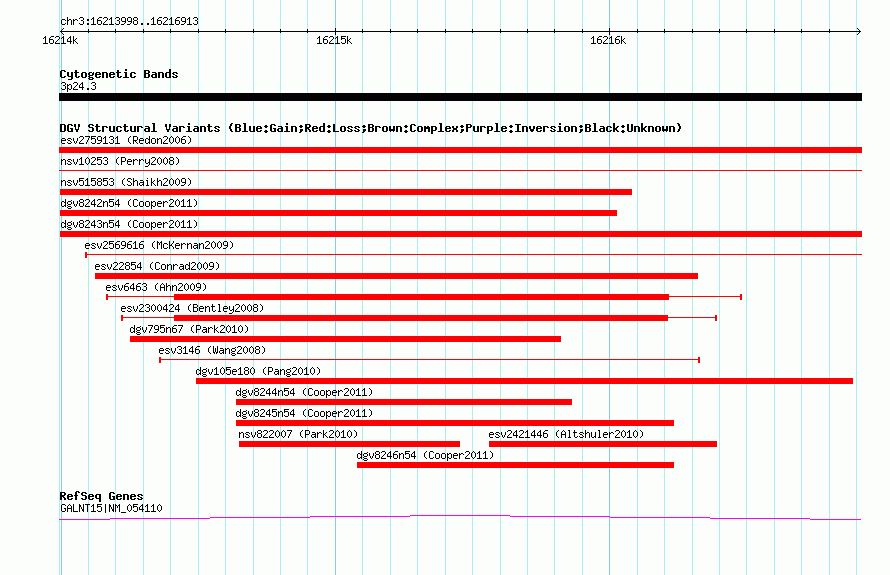Click the thin red line under esv2569616
The width and height of the screenshot is (890, 575).
(x=473, y=254)
